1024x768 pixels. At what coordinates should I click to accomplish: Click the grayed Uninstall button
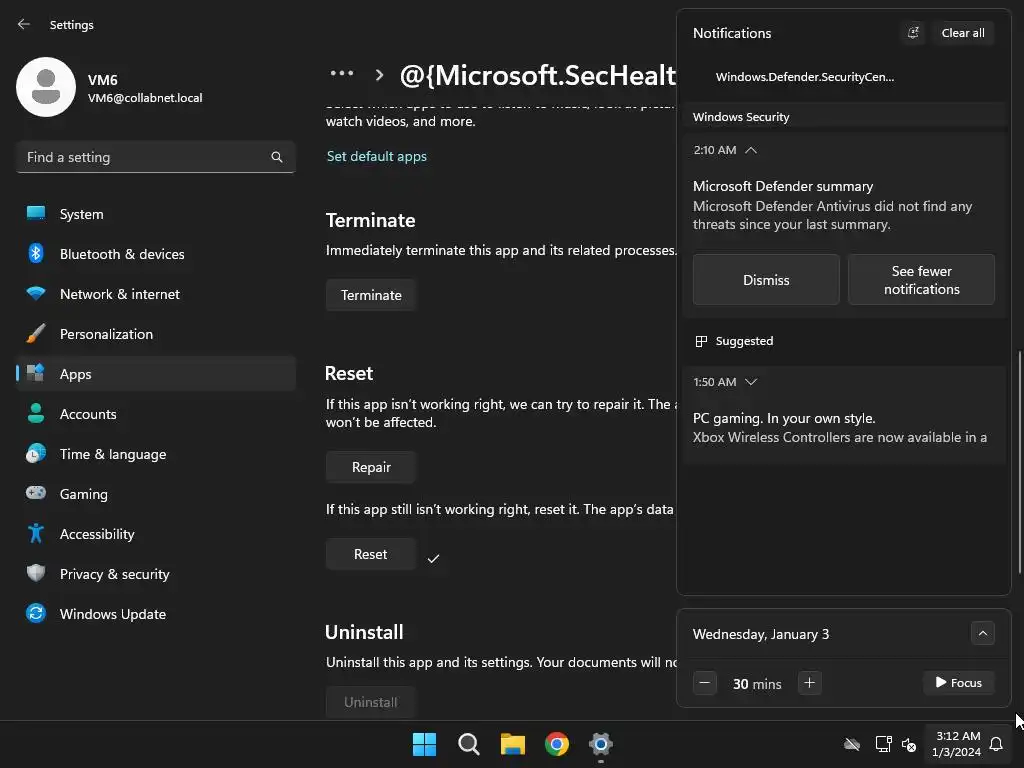pyautogui.click(x=371, y=702)
